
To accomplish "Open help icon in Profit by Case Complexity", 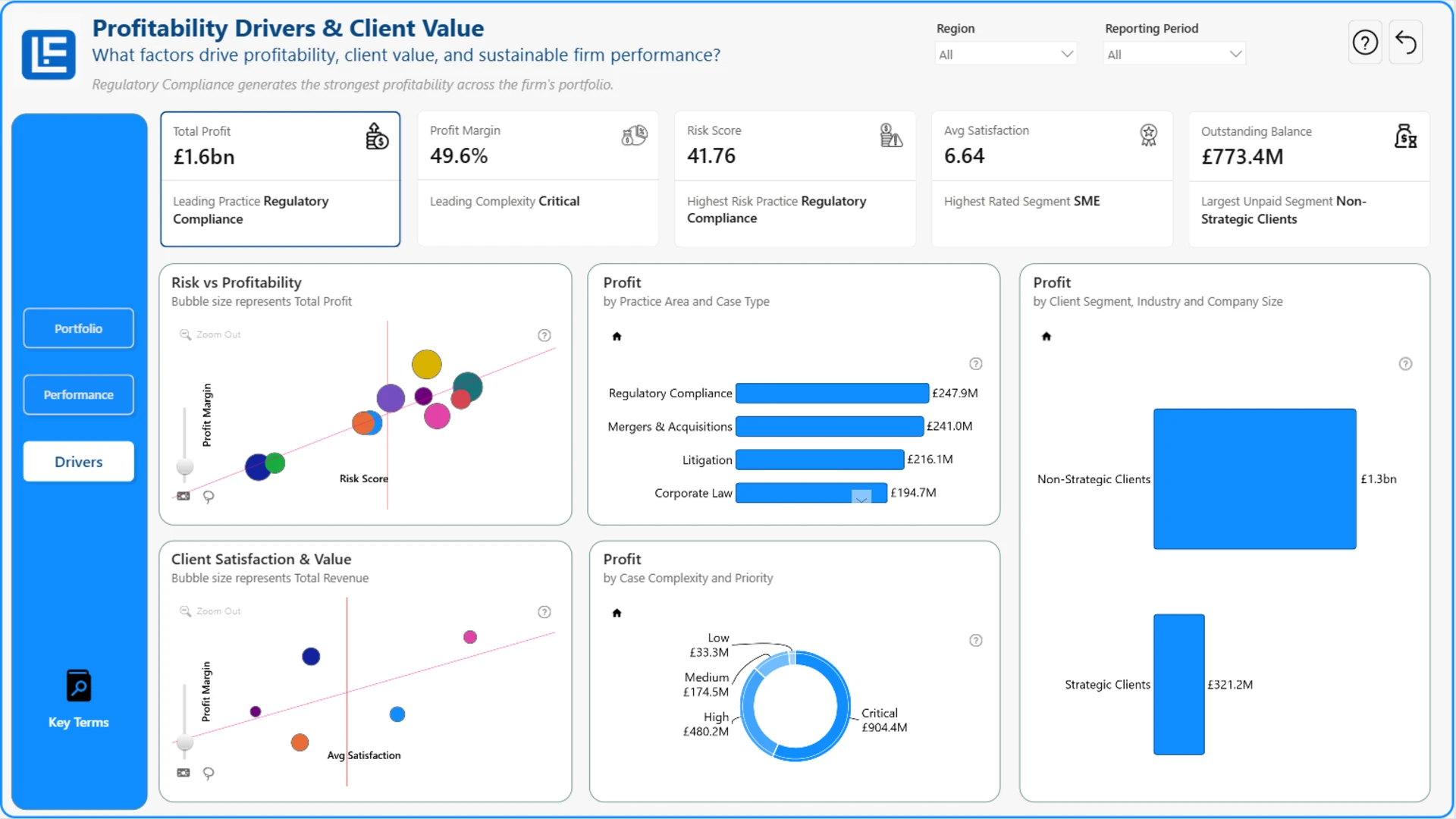I will pyautogui.click(x=976, y=641).
